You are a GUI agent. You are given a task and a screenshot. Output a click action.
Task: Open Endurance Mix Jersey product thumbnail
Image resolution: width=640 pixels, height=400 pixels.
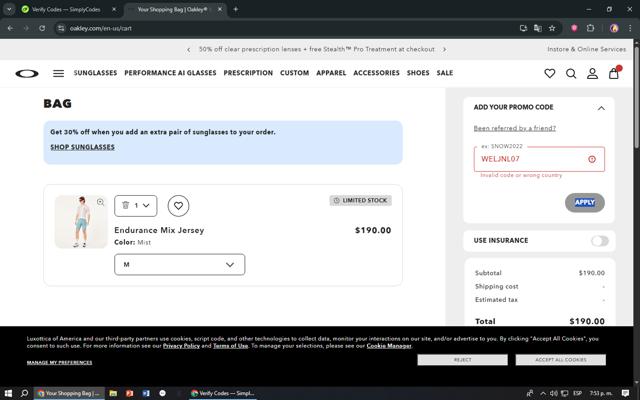[x=81, y=222]
